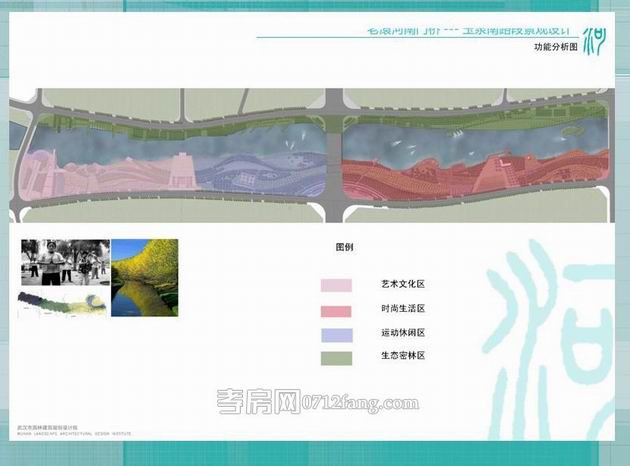
Task: Click the 艺术文化区 legend label
Action: pos(403,285)
